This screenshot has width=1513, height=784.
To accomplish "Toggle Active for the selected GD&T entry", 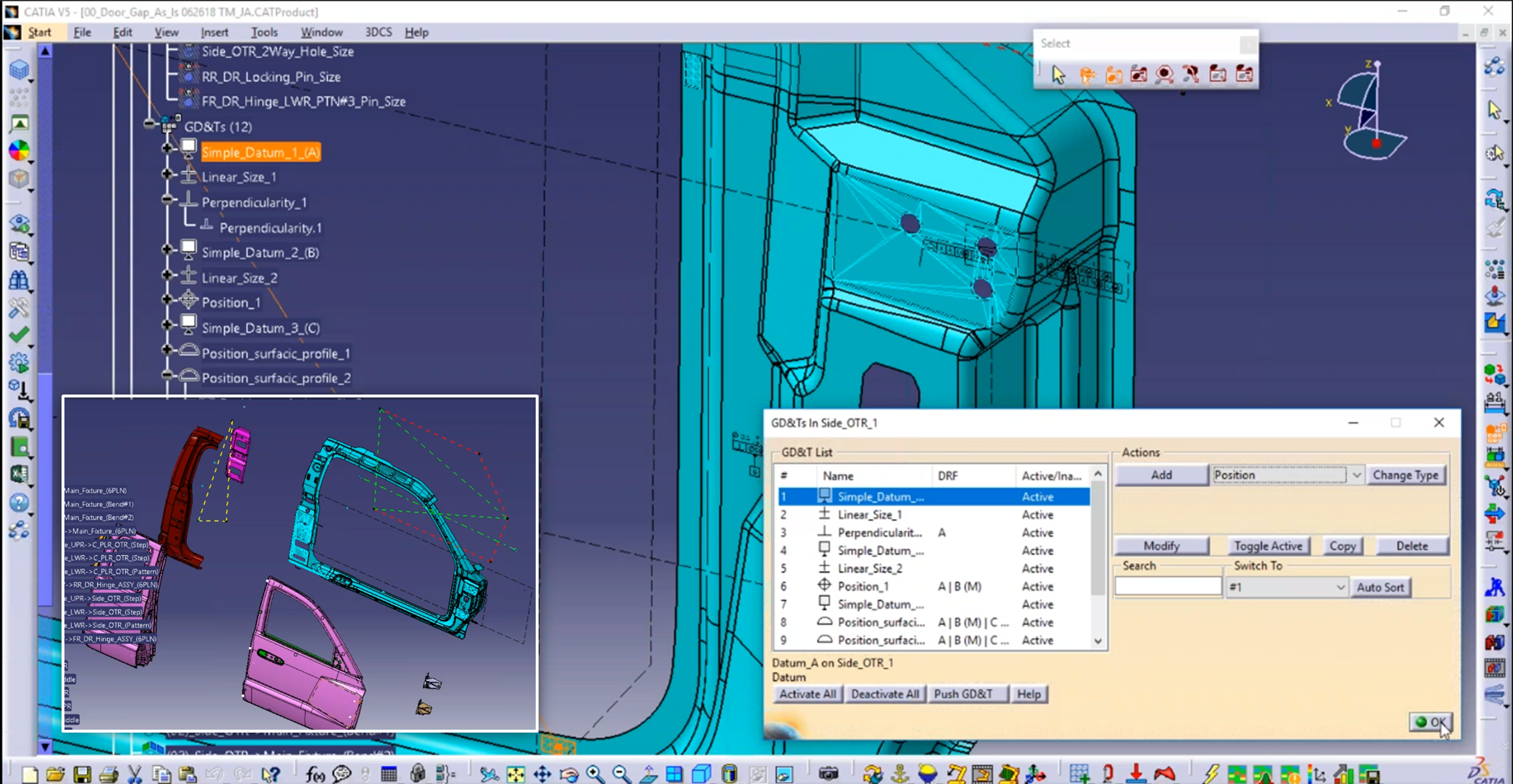I will (x=1268, y=545).
